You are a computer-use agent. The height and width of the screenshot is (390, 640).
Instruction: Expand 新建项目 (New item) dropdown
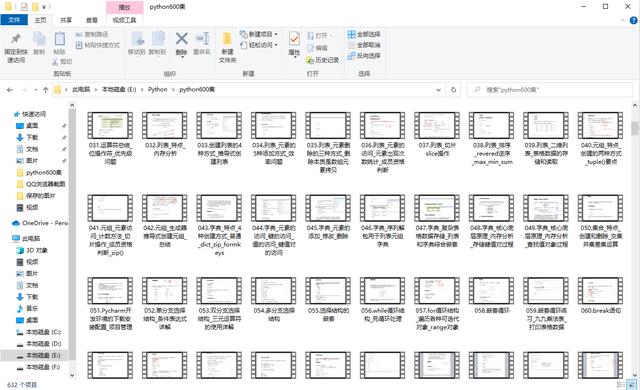coord(259,34)
